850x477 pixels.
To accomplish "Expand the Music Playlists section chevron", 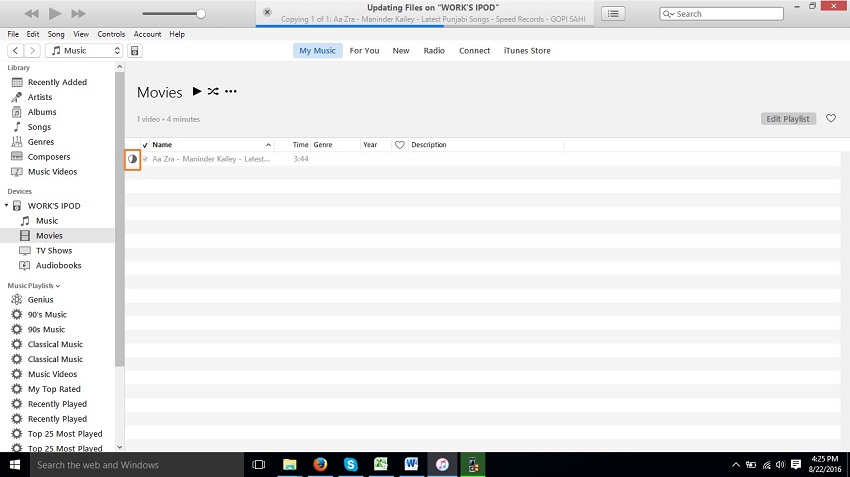I will (x=58, y=286).
